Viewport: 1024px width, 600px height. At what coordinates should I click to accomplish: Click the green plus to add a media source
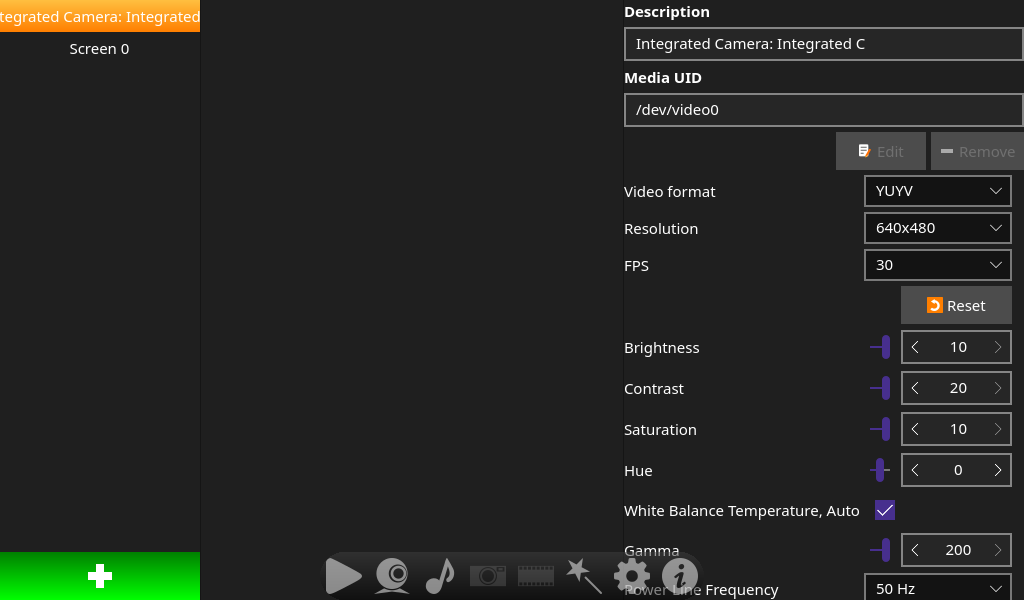tap(99, 575)
